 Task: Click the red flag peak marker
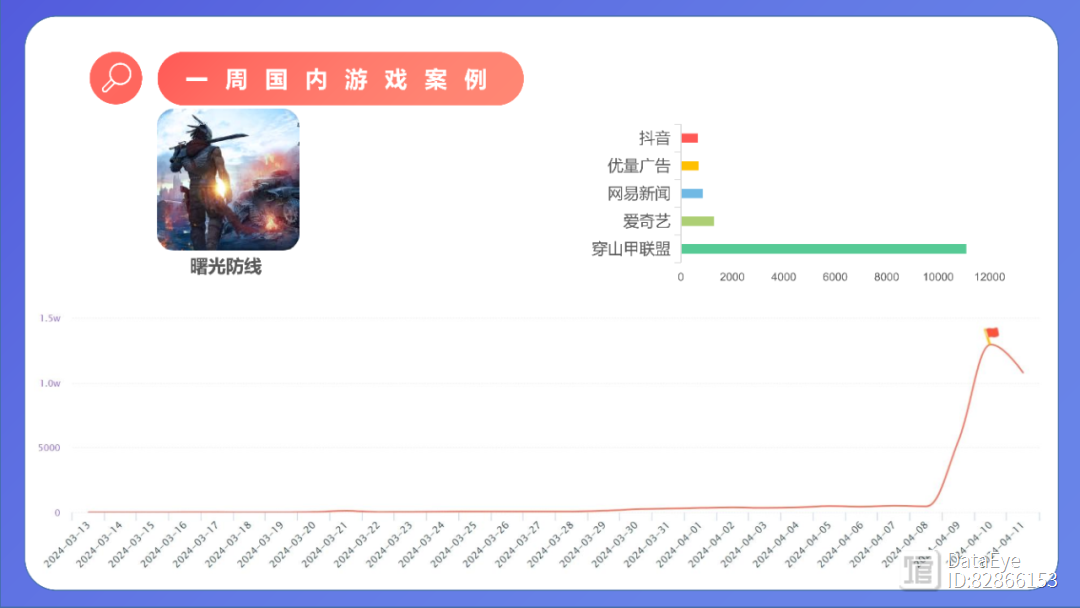tap(991, 335)
